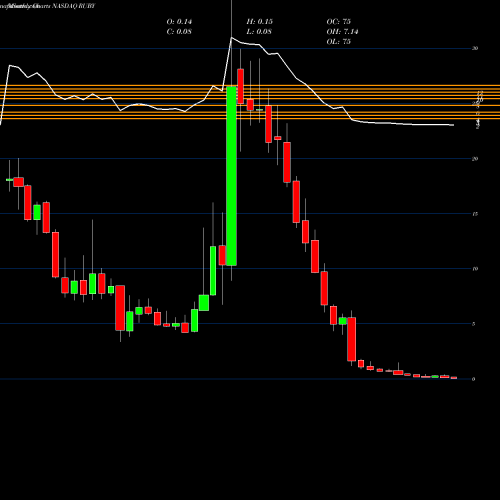This screenshot has height=500, width=500.
Task: Click the white moving average line peak
Action: pos(231,38)
